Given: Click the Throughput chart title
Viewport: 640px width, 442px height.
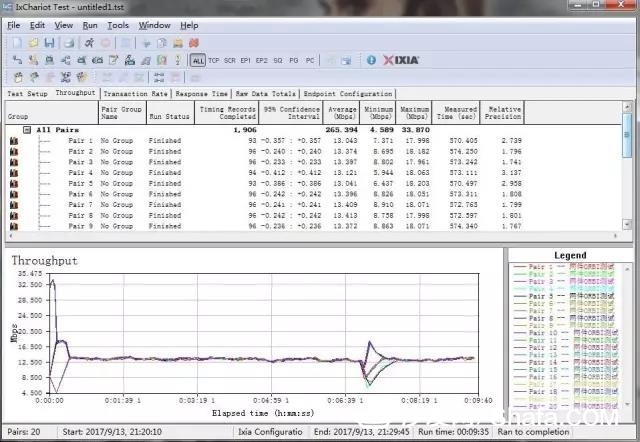Looking at the screenshot, I should [x=44, y=260].
